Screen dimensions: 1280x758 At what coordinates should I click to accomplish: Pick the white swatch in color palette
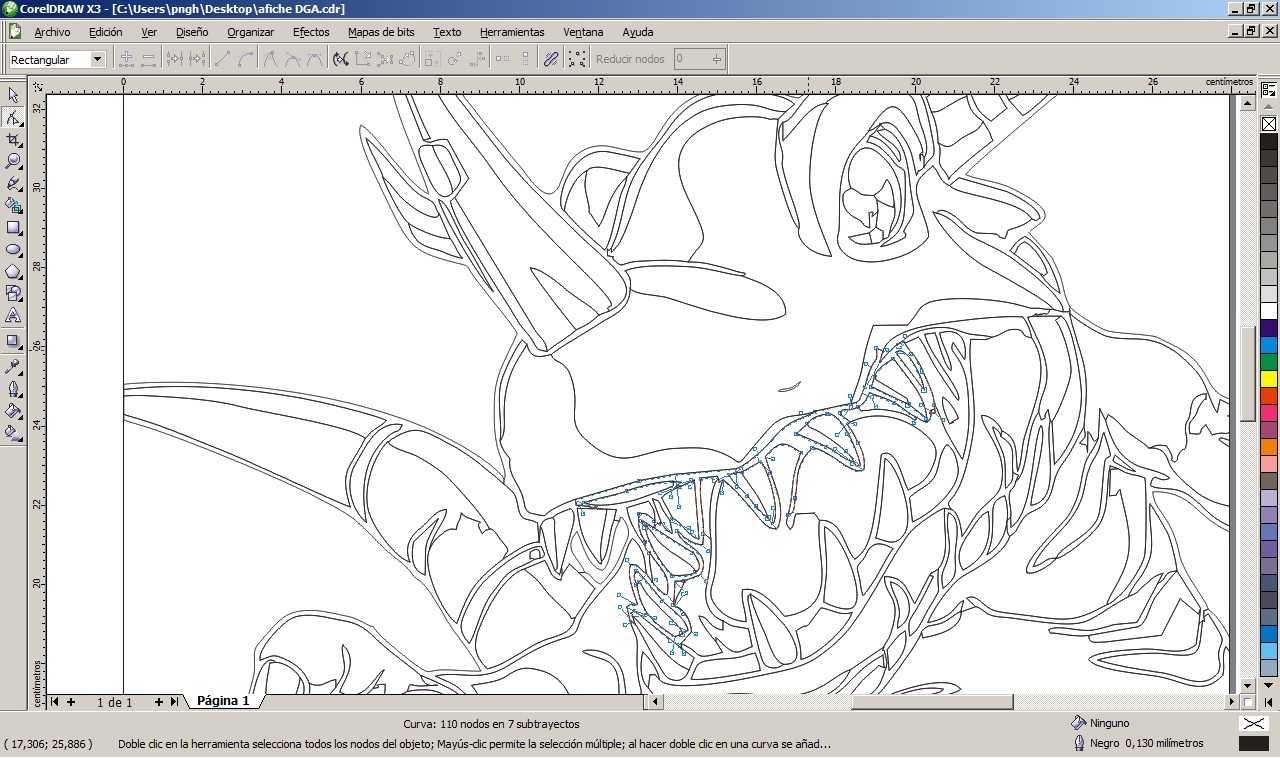coord(1269,310)
